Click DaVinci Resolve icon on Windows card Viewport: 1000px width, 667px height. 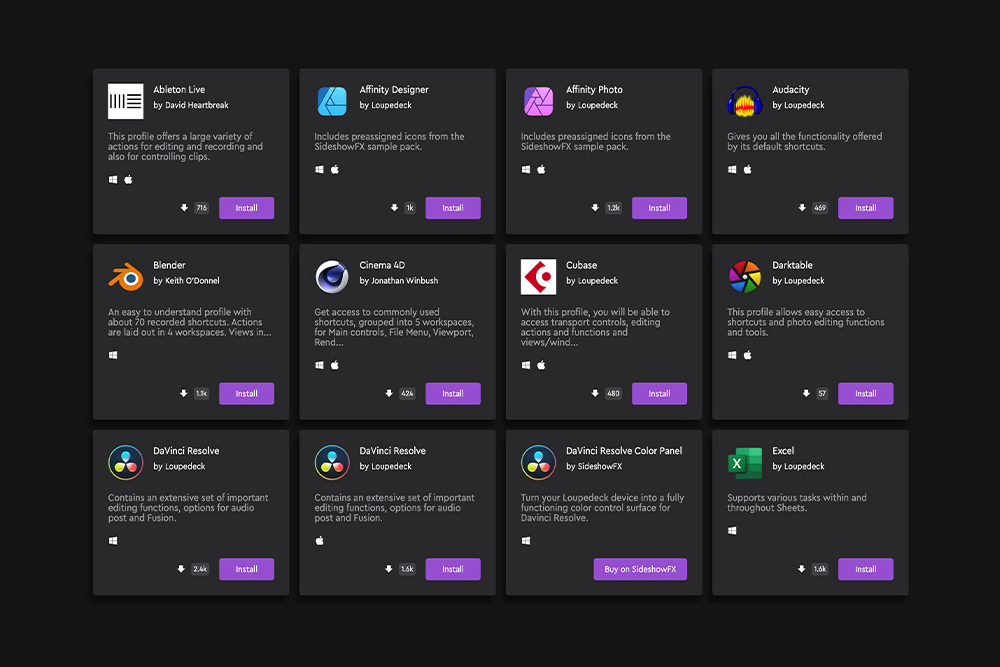126,462
